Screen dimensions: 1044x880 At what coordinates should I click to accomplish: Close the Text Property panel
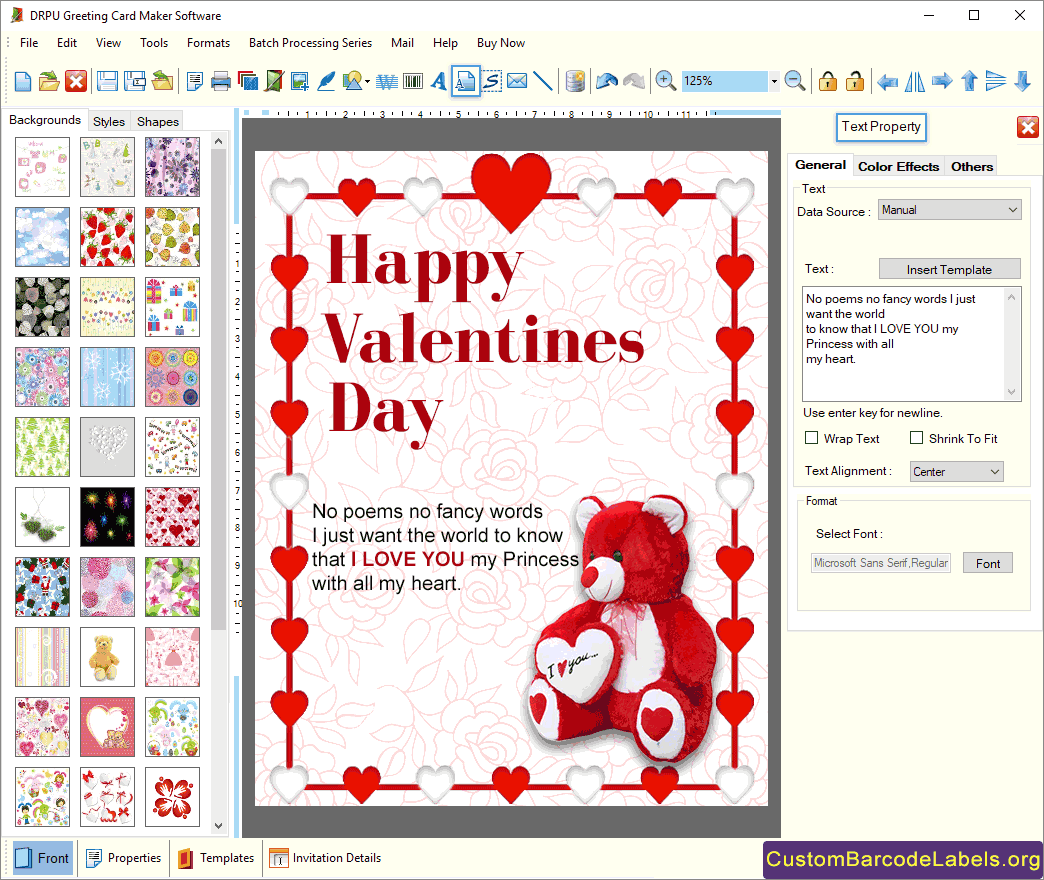[1027, 126]
